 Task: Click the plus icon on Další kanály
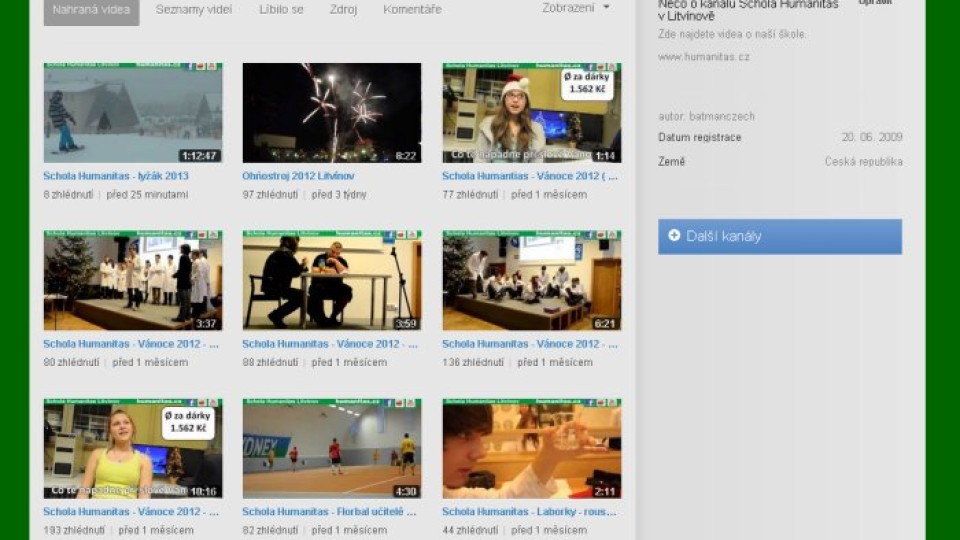674,236
